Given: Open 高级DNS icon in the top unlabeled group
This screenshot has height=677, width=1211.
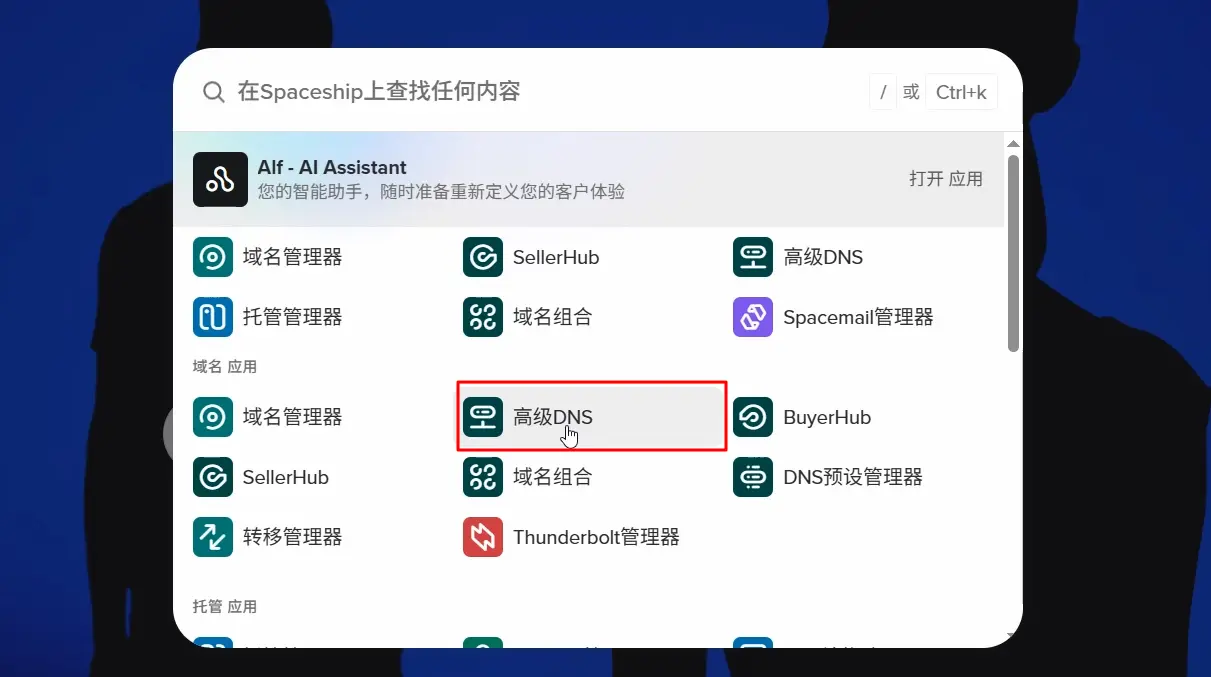Looking at the screenshot, I should 752,257.
